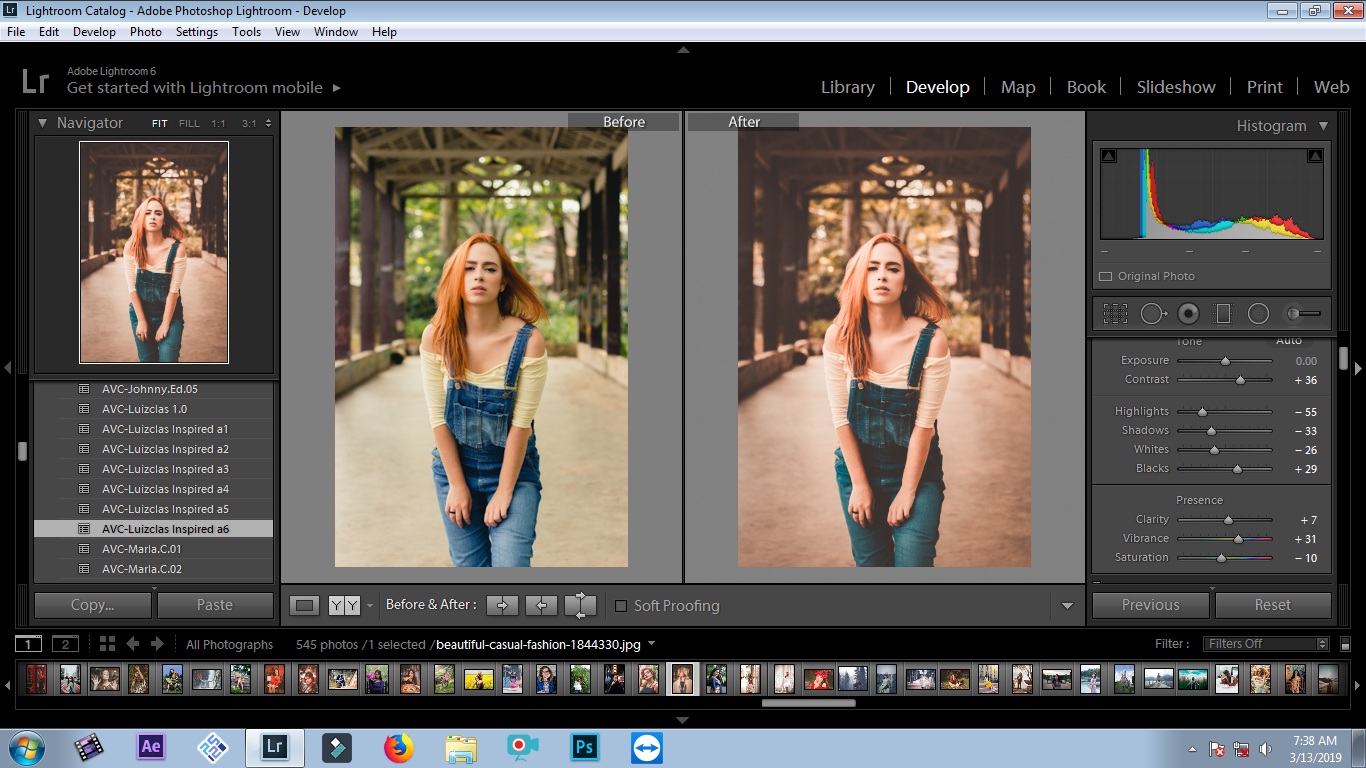1366x768 pixels.
Task: Click the Previous button
Action: tap(1150, 605)
